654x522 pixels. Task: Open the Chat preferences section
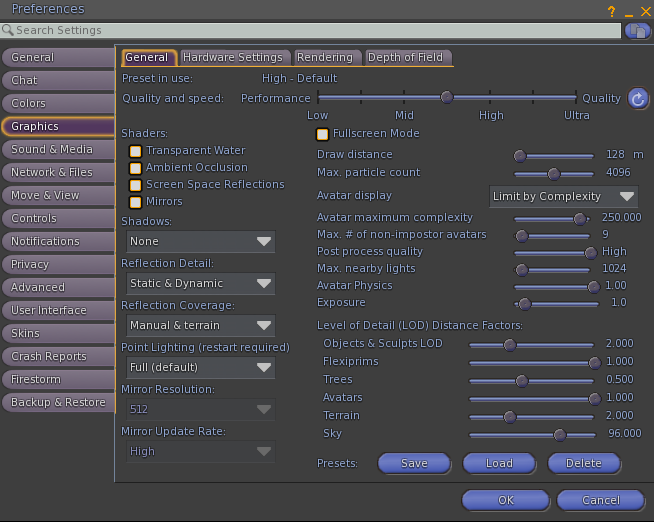(58, 80)
